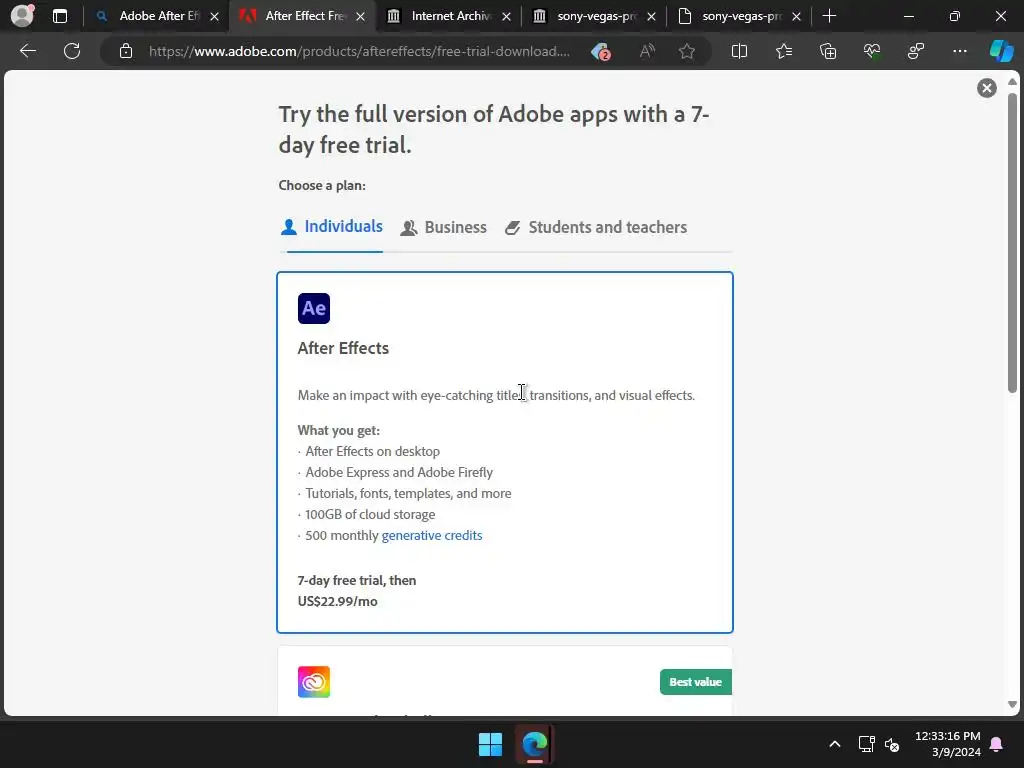Open the browser extensions icon in toolbar
The image size is (1024, 768).
(x=916, y=51)
